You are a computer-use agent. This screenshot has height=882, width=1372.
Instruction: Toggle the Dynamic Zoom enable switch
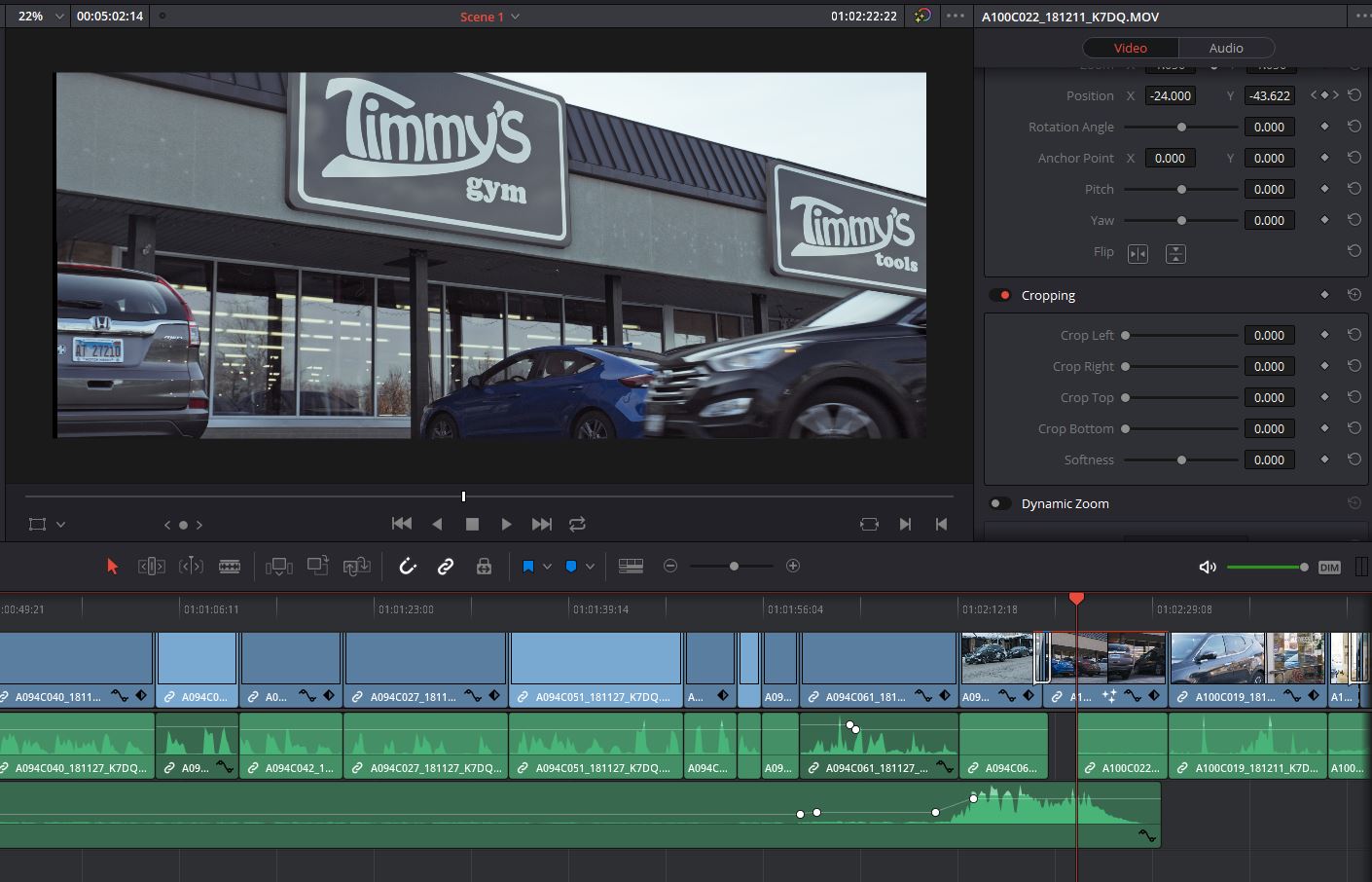[1000, 503]
